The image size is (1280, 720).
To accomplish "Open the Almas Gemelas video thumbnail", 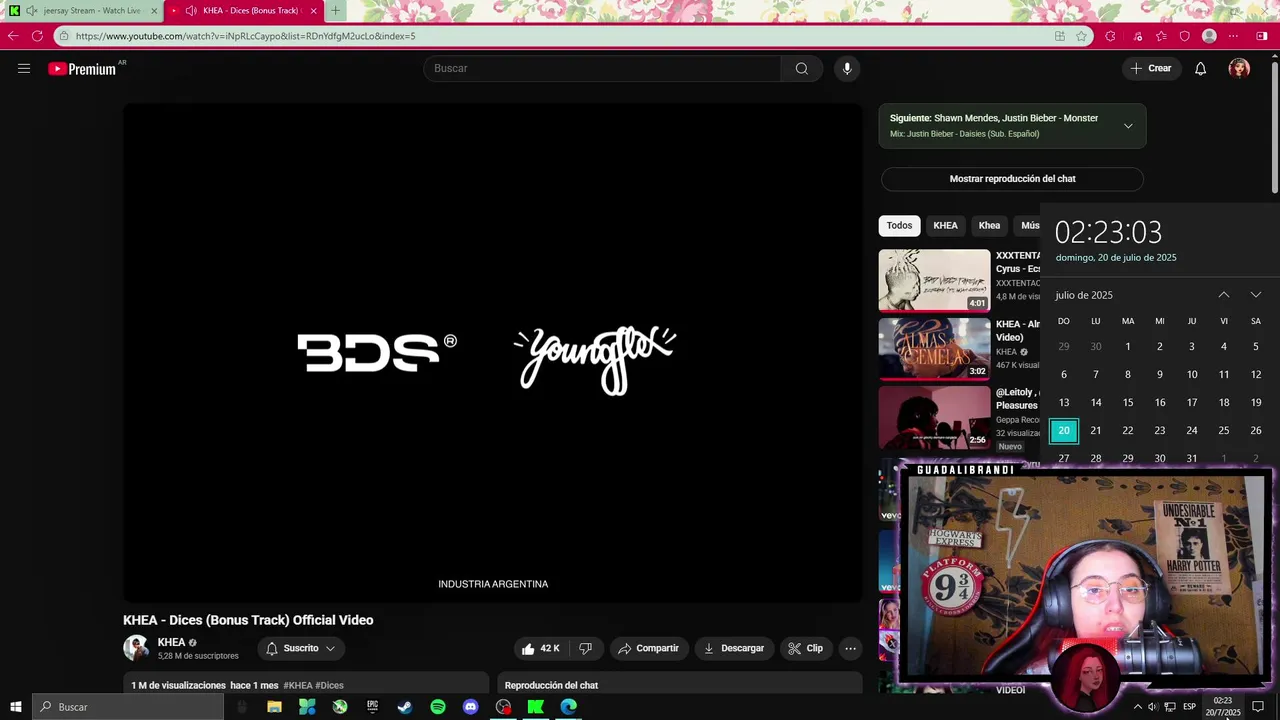I will point(934,349).
